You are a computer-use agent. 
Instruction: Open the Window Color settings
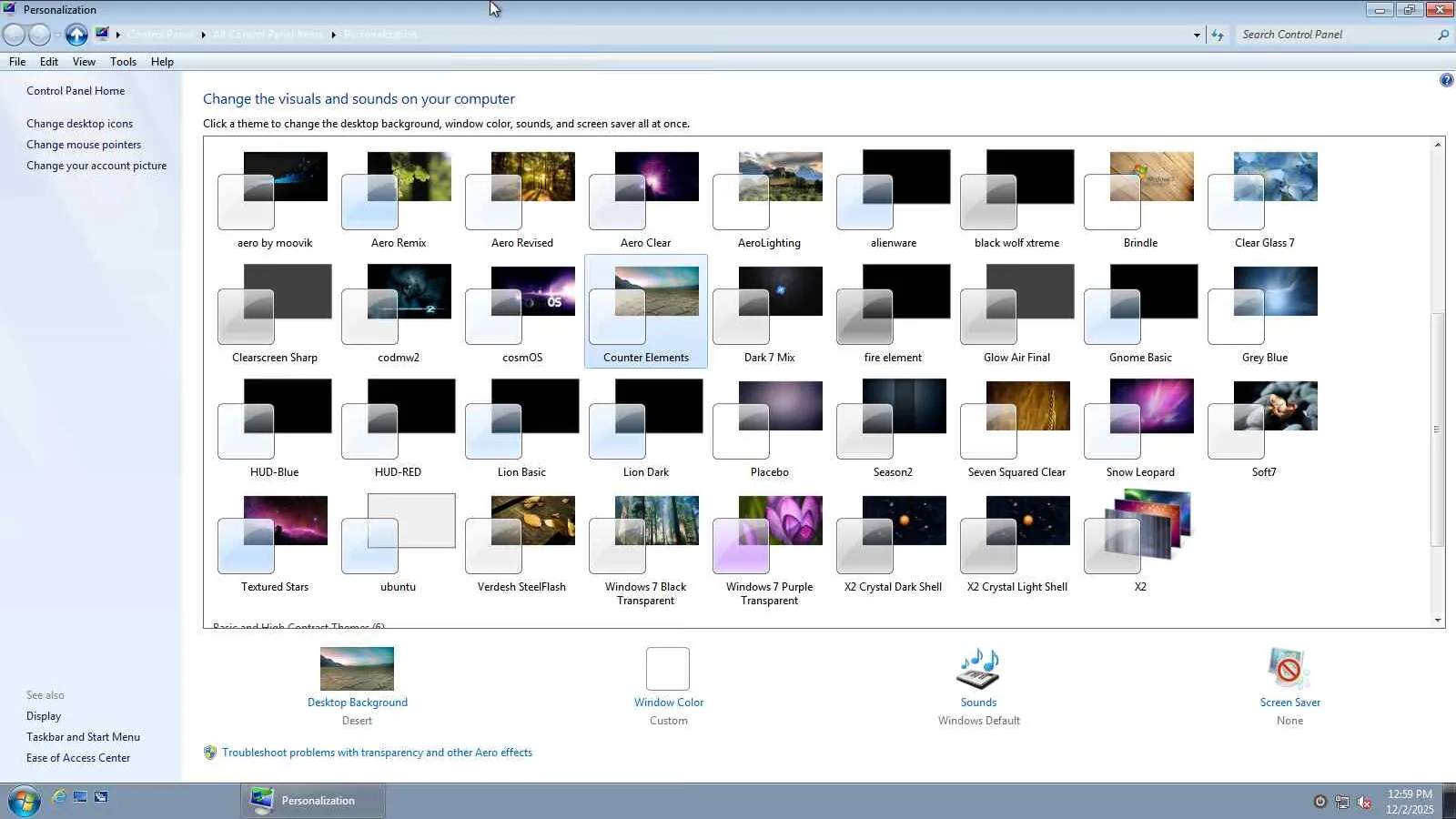[x=669, y=686]
